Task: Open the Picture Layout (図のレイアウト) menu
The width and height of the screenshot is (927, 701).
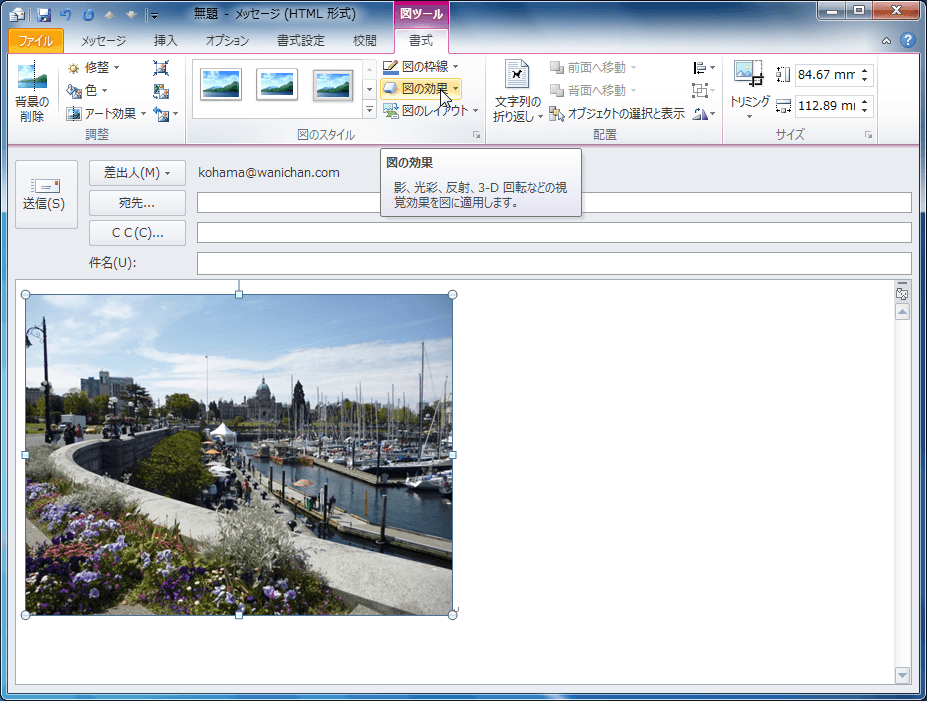Action: pos(430,111)
